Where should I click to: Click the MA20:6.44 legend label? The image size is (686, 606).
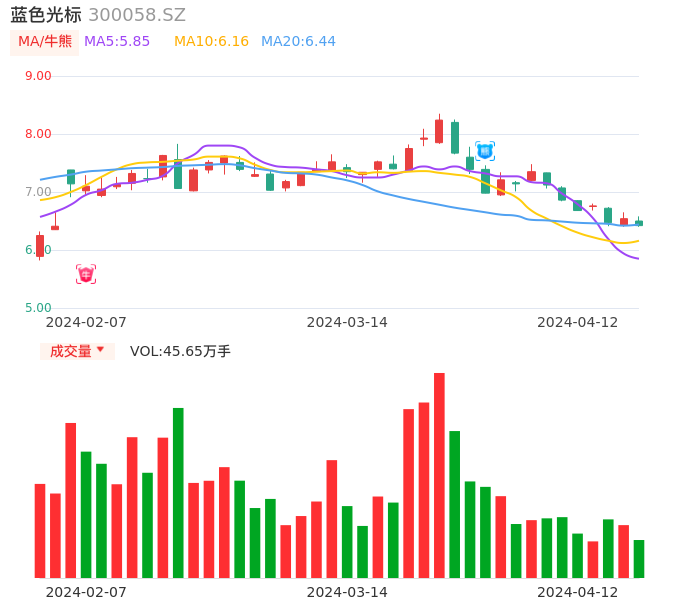coord(298,42)
